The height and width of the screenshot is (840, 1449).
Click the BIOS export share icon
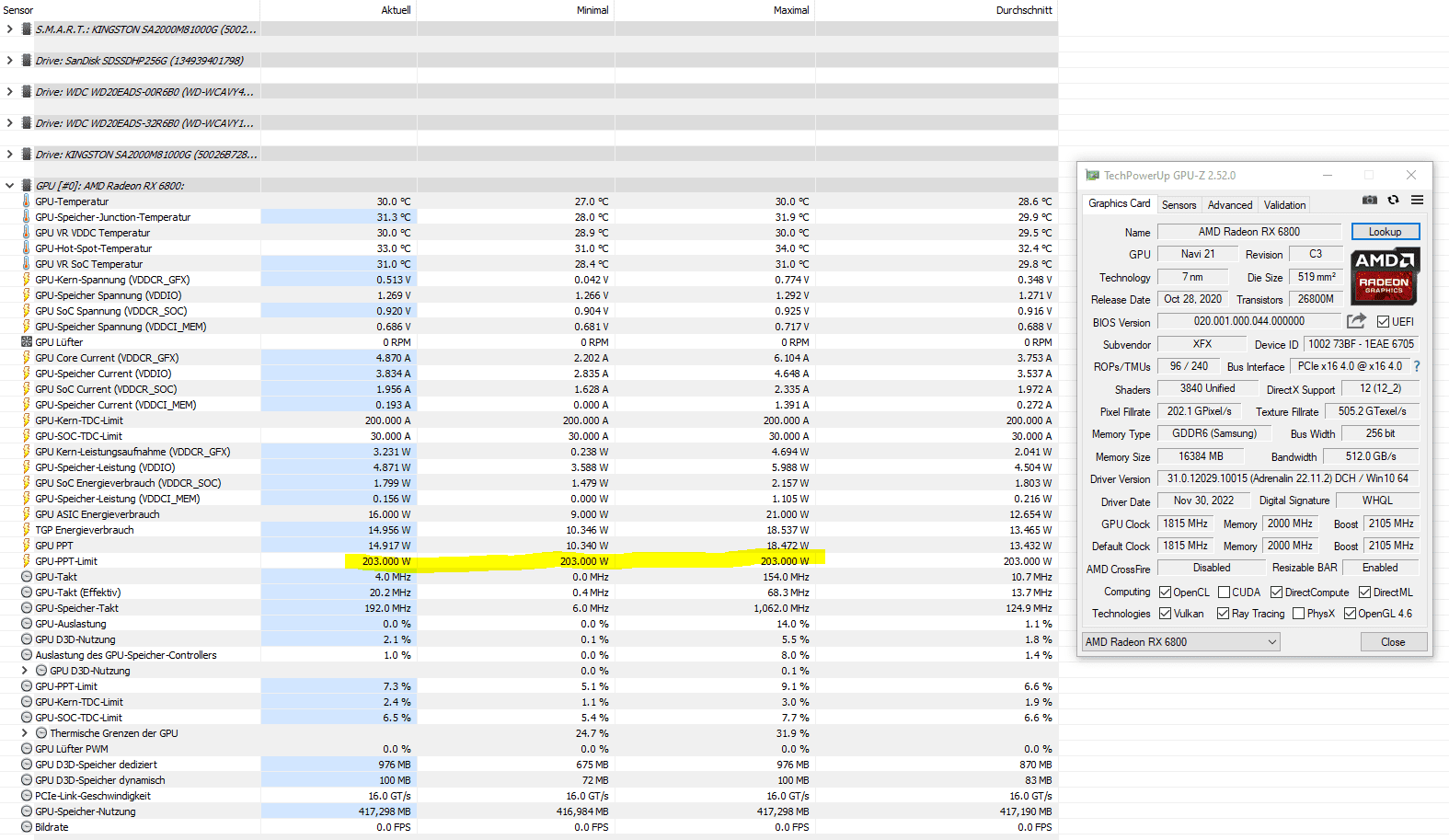click(x=1356, y=321)
